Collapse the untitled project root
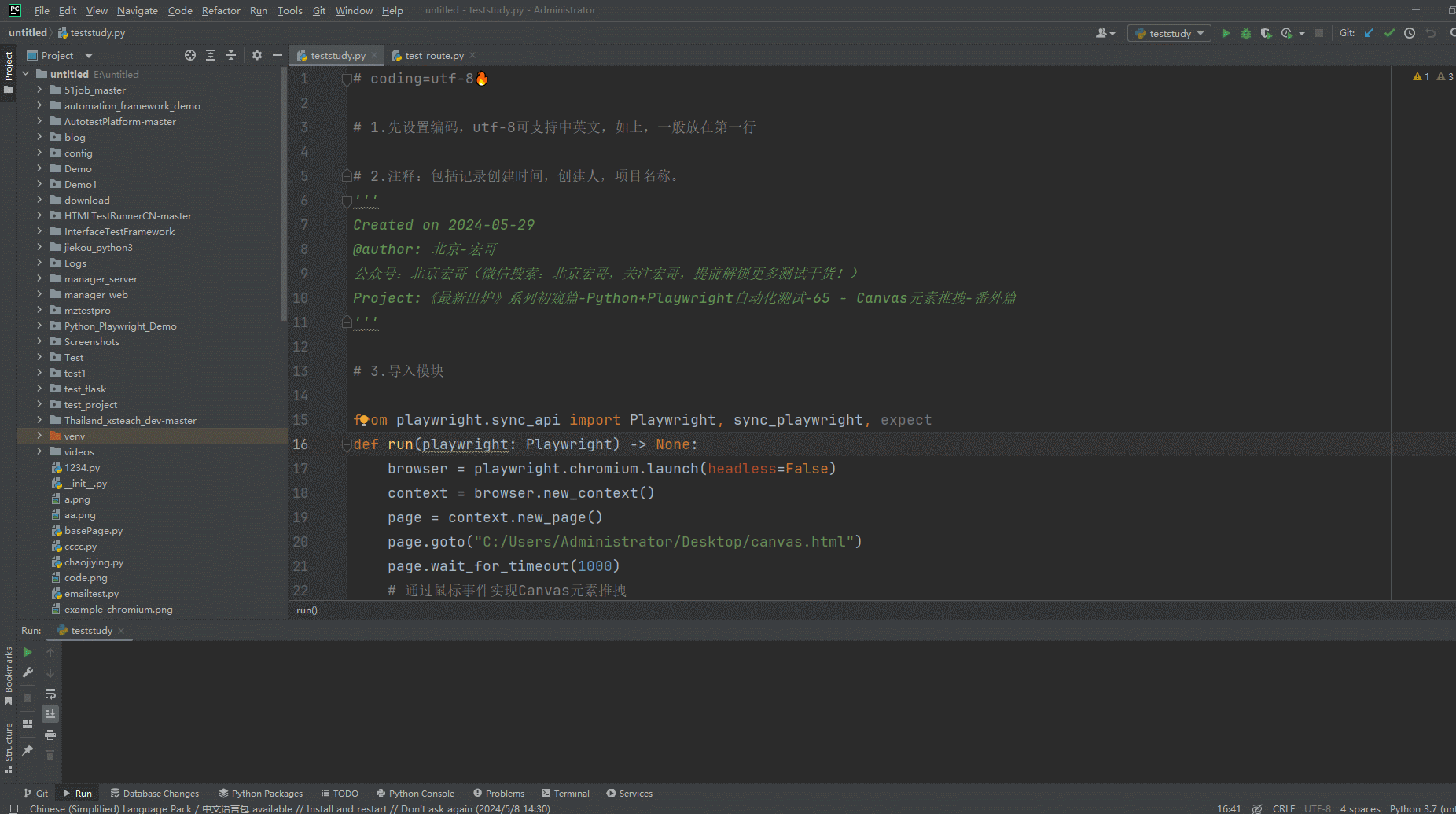This screenshot has width=1456, height=814. pos(26,74)
